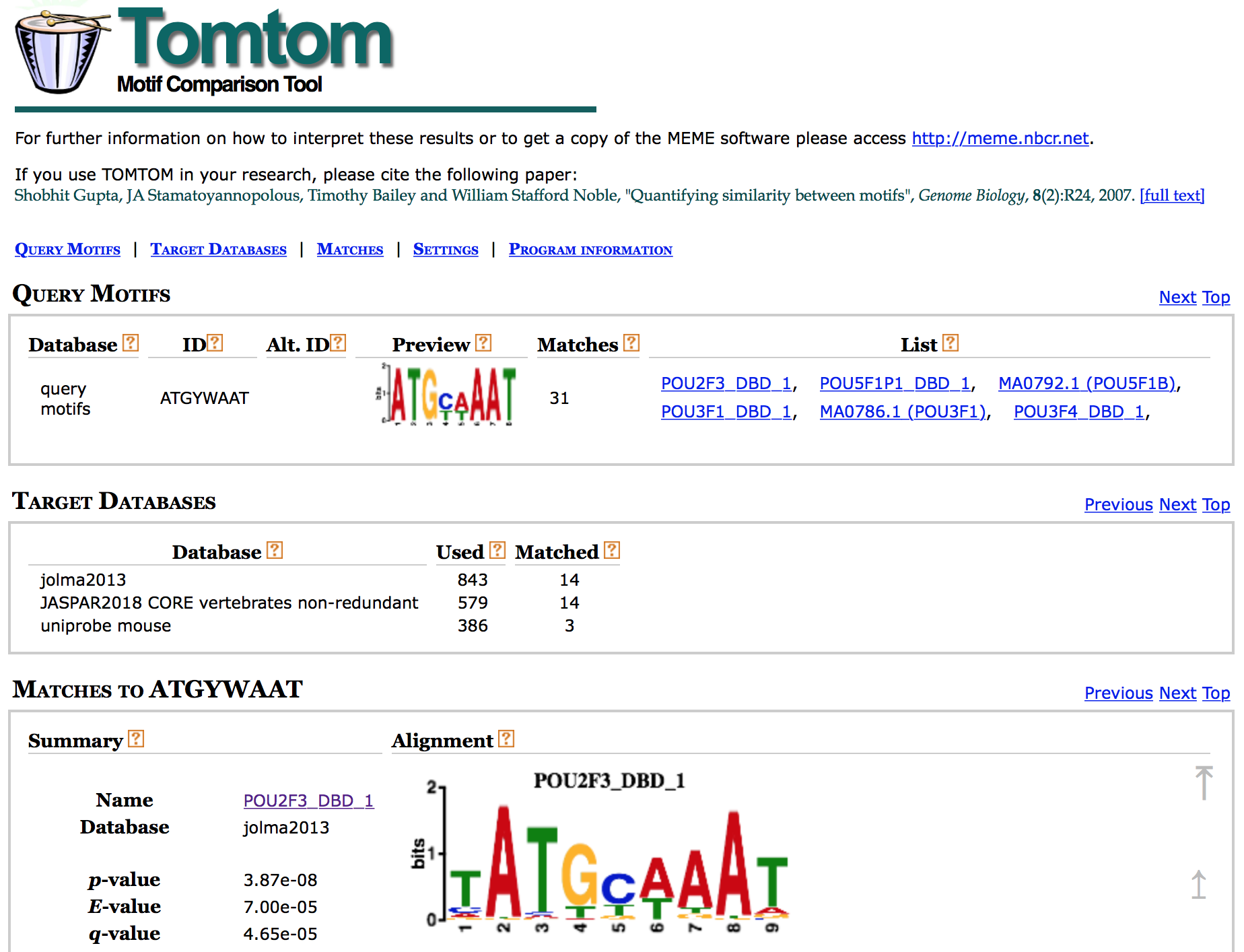
Task: Open POU3F1_DBD_1 match link
Action: 726,411
